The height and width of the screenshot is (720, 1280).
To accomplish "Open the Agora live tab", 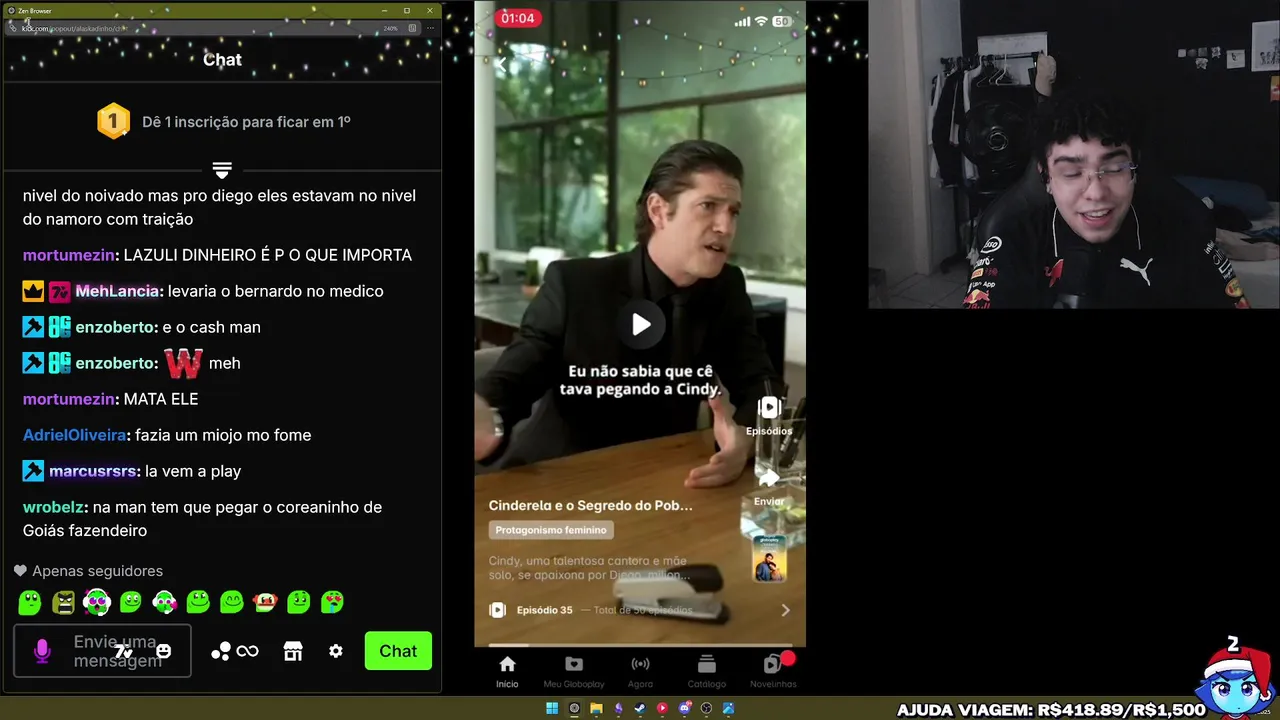I will point(640,671).
